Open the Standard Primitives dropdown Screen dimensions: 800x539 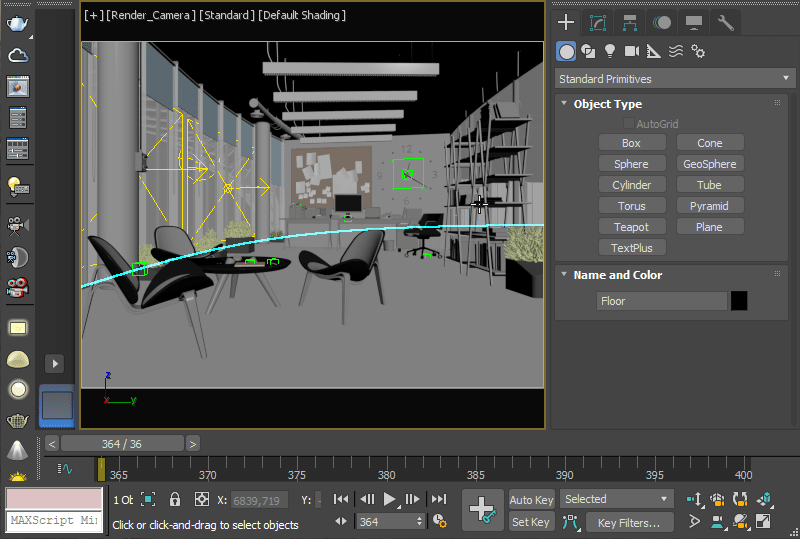point(675,78)
